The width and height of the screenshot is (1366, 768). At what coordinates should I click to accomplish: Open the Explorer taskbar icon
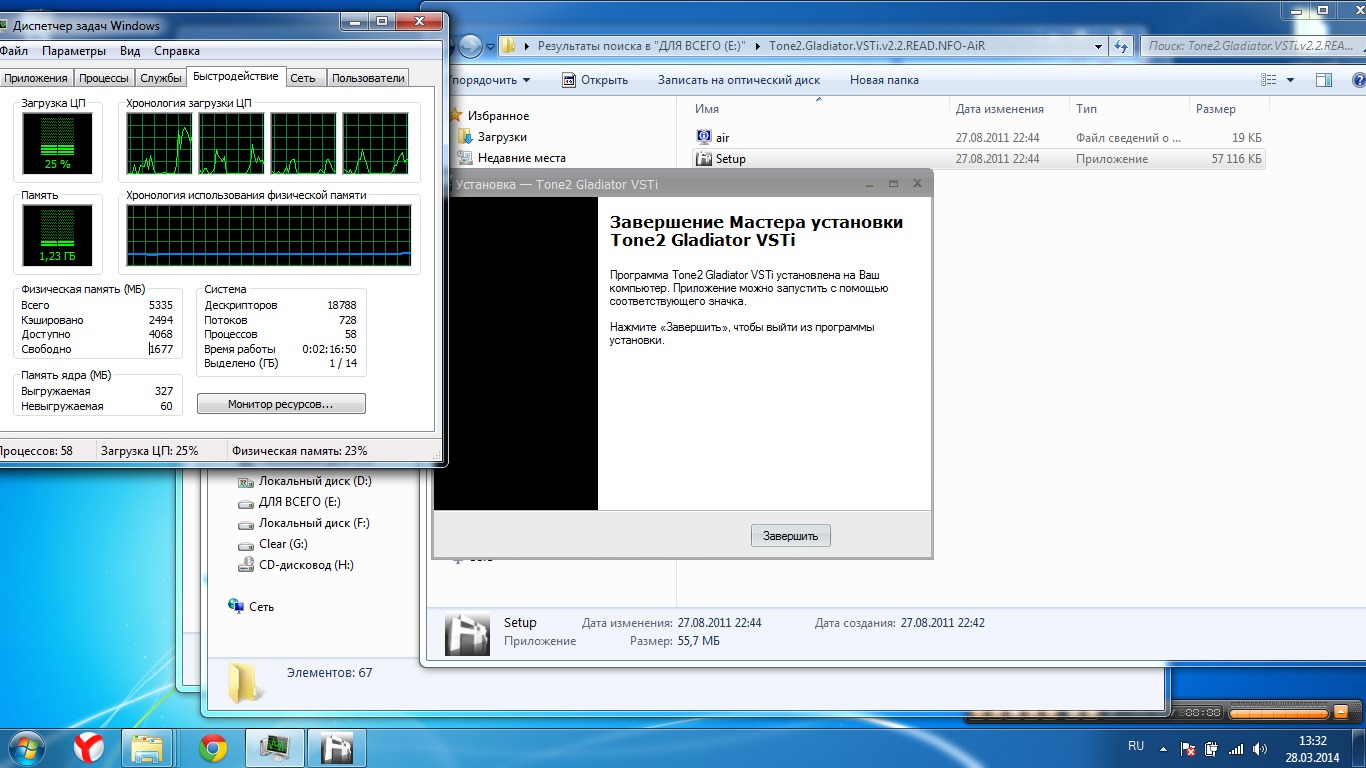147,747
